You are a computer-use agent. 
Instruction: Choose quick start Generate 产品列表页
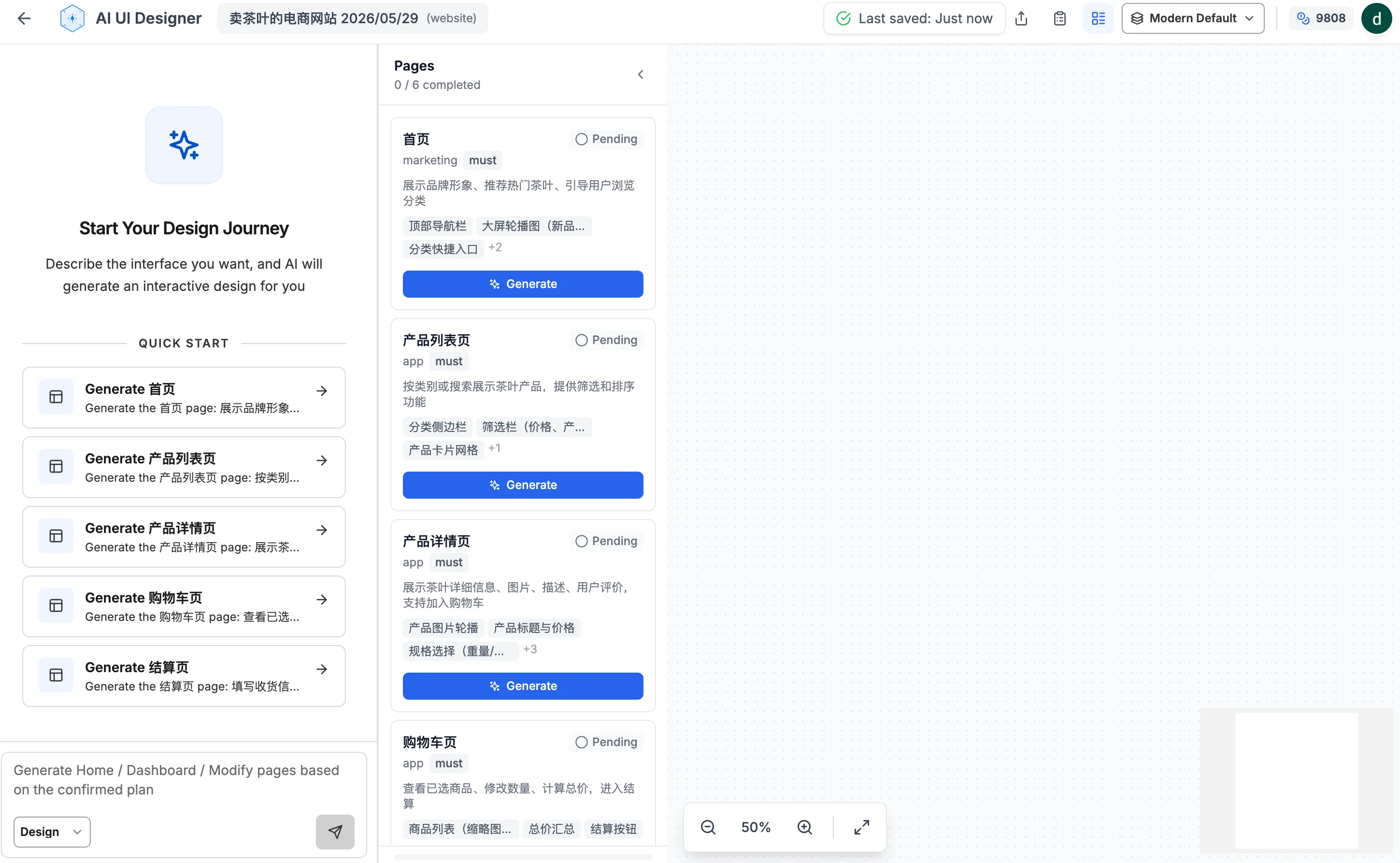tap(184, 467)
